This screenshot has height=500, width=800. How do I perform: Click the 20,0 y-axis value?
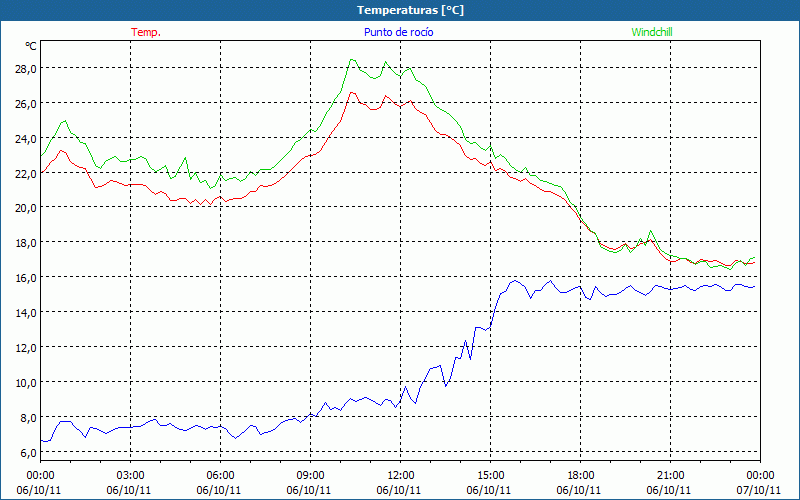point(26,208)
